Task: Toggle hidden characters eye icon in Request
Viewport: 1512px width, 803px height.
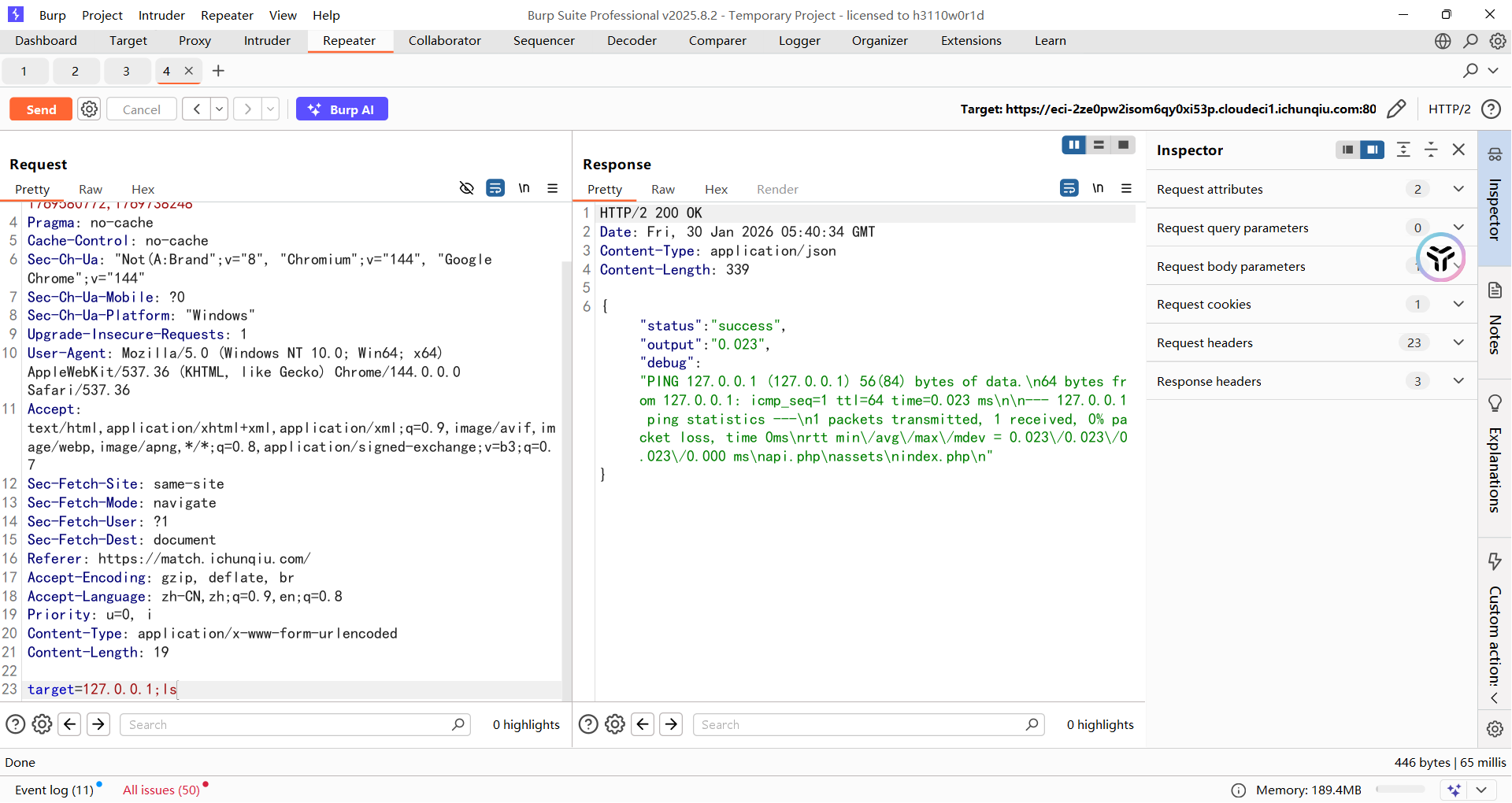Action: 466,189
